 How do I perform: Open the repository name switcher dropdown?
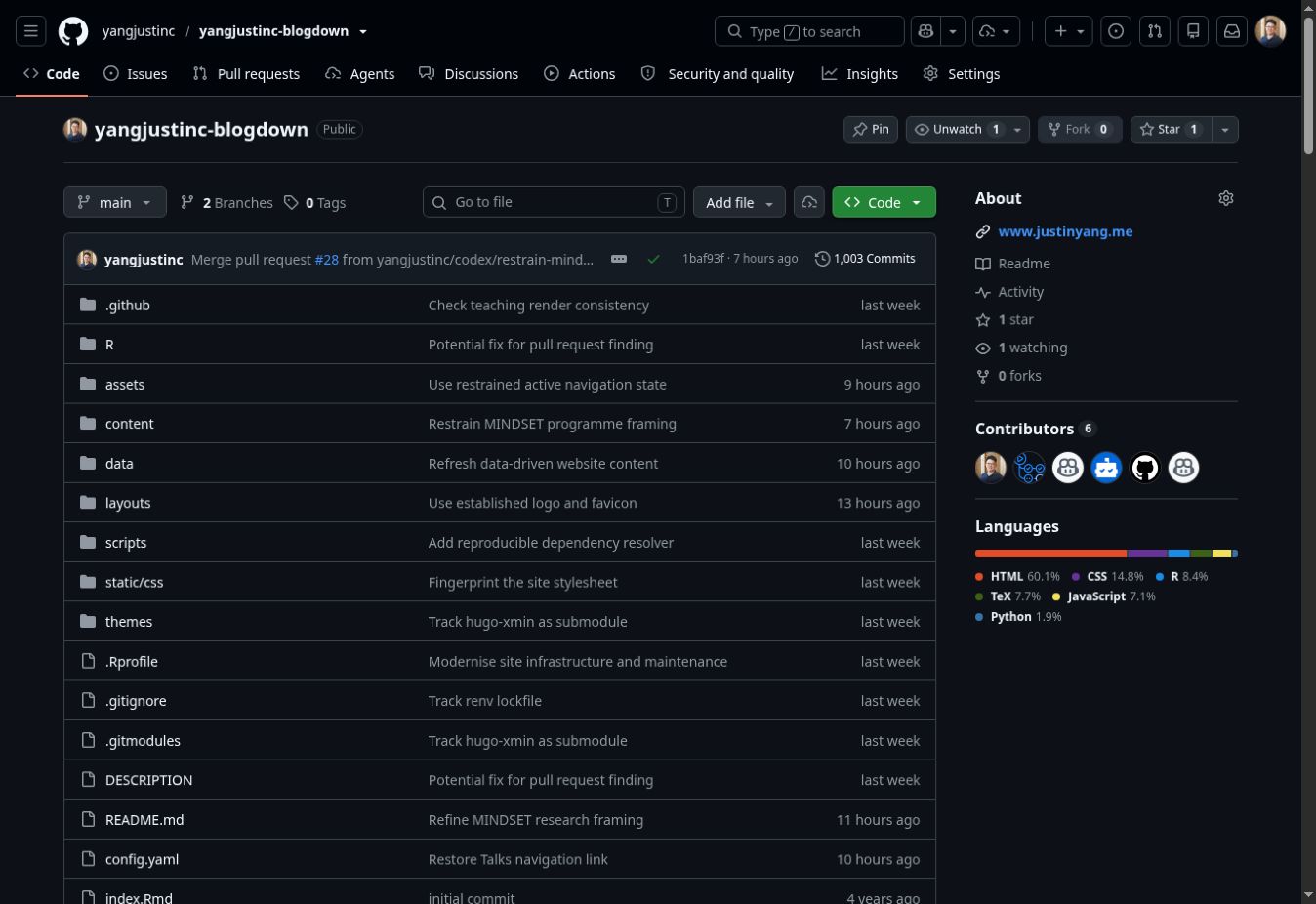point(363,31)
